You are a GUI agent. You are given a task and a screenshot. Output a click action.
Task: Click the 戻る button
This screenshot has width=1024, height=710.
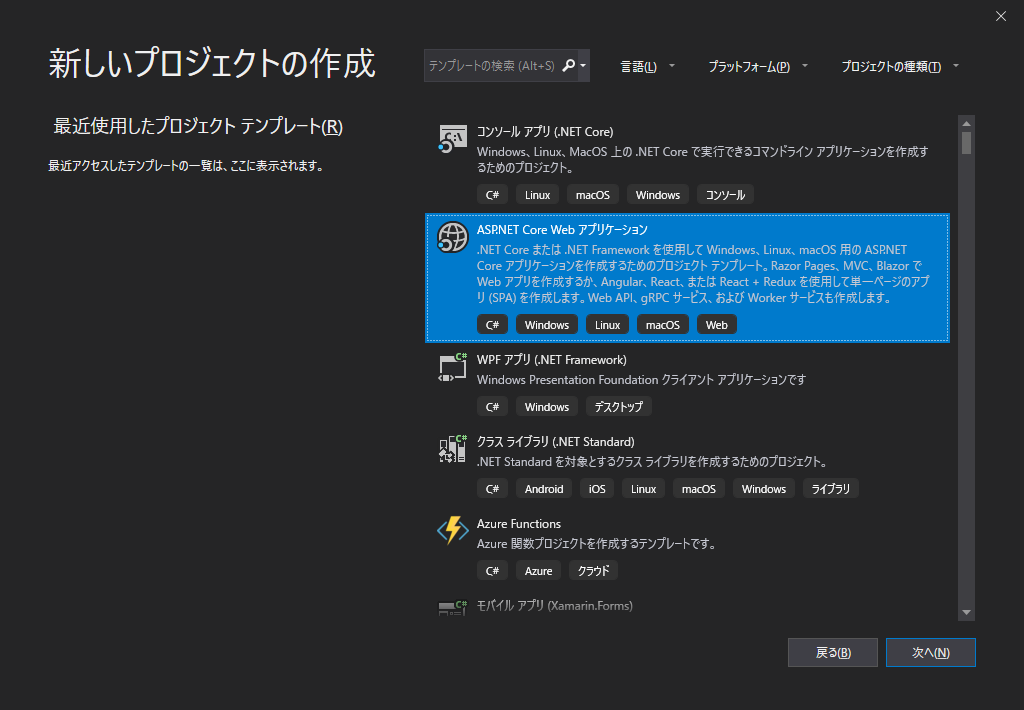[x=832, y=652]
